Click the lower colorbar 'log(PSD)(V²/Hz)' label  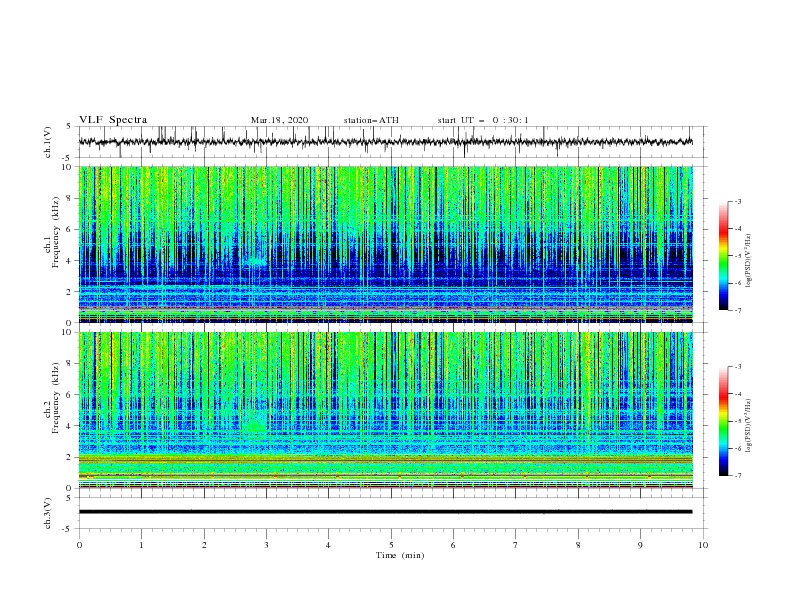pyautogui.click(x=749, y=425)
